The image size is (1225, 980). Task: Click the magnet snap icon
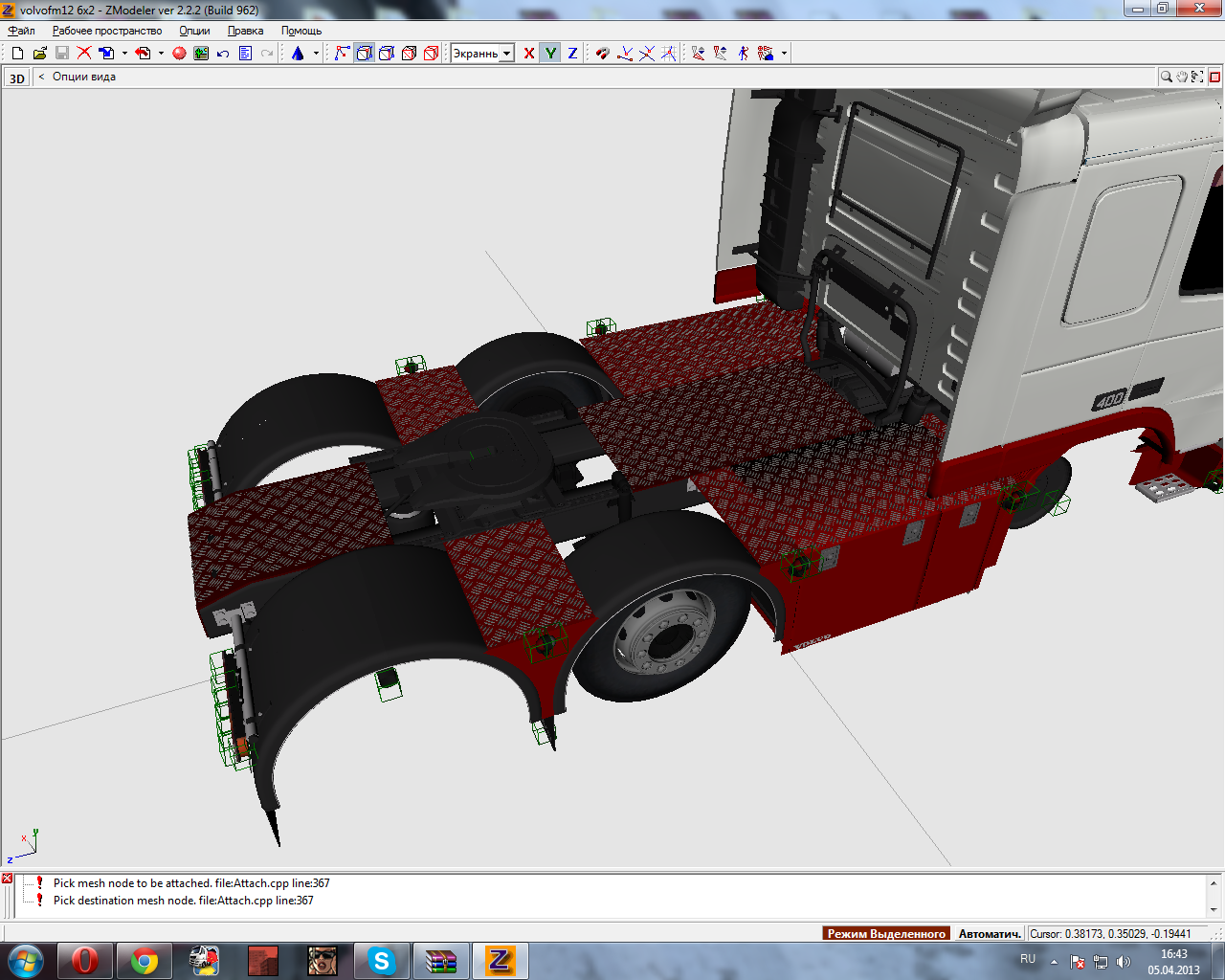[x=602, y=54]
